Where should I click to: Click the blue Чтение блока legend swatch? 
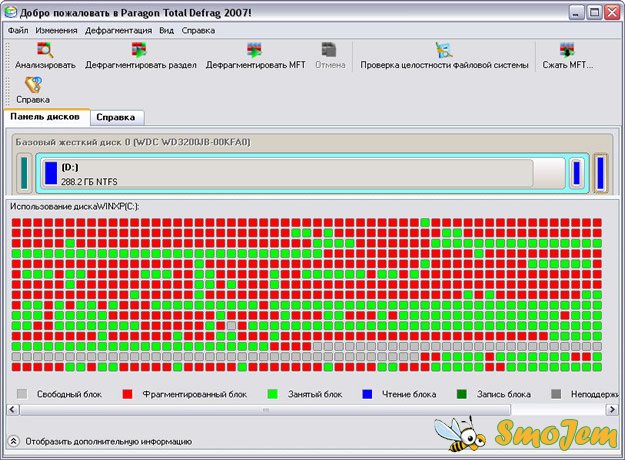[x=367, y=394]
